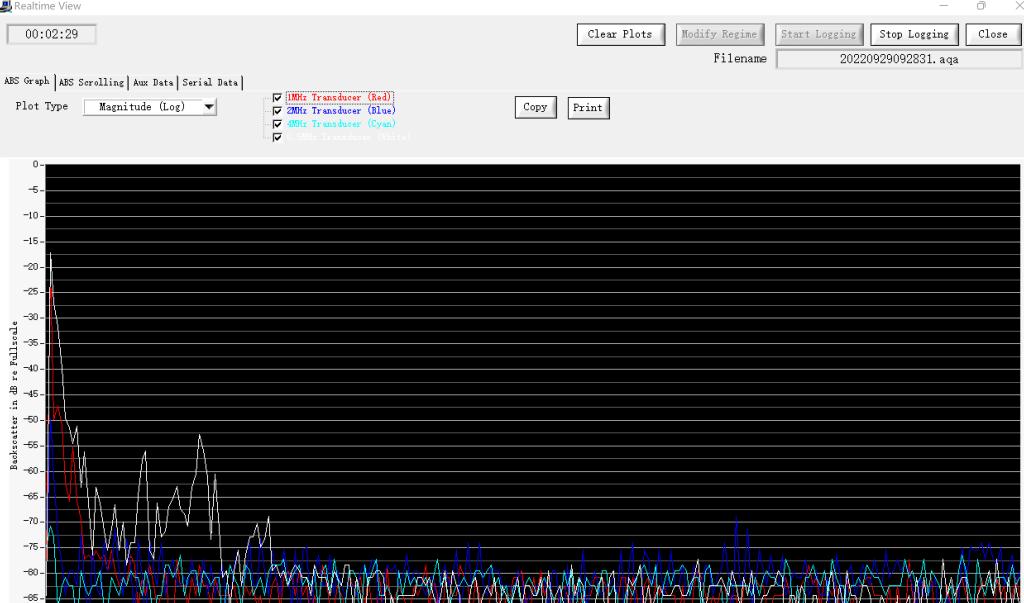Viewport: 1024px width, 603px height.
Task: Copy the graph with Copy button
Action: point(535,107)
